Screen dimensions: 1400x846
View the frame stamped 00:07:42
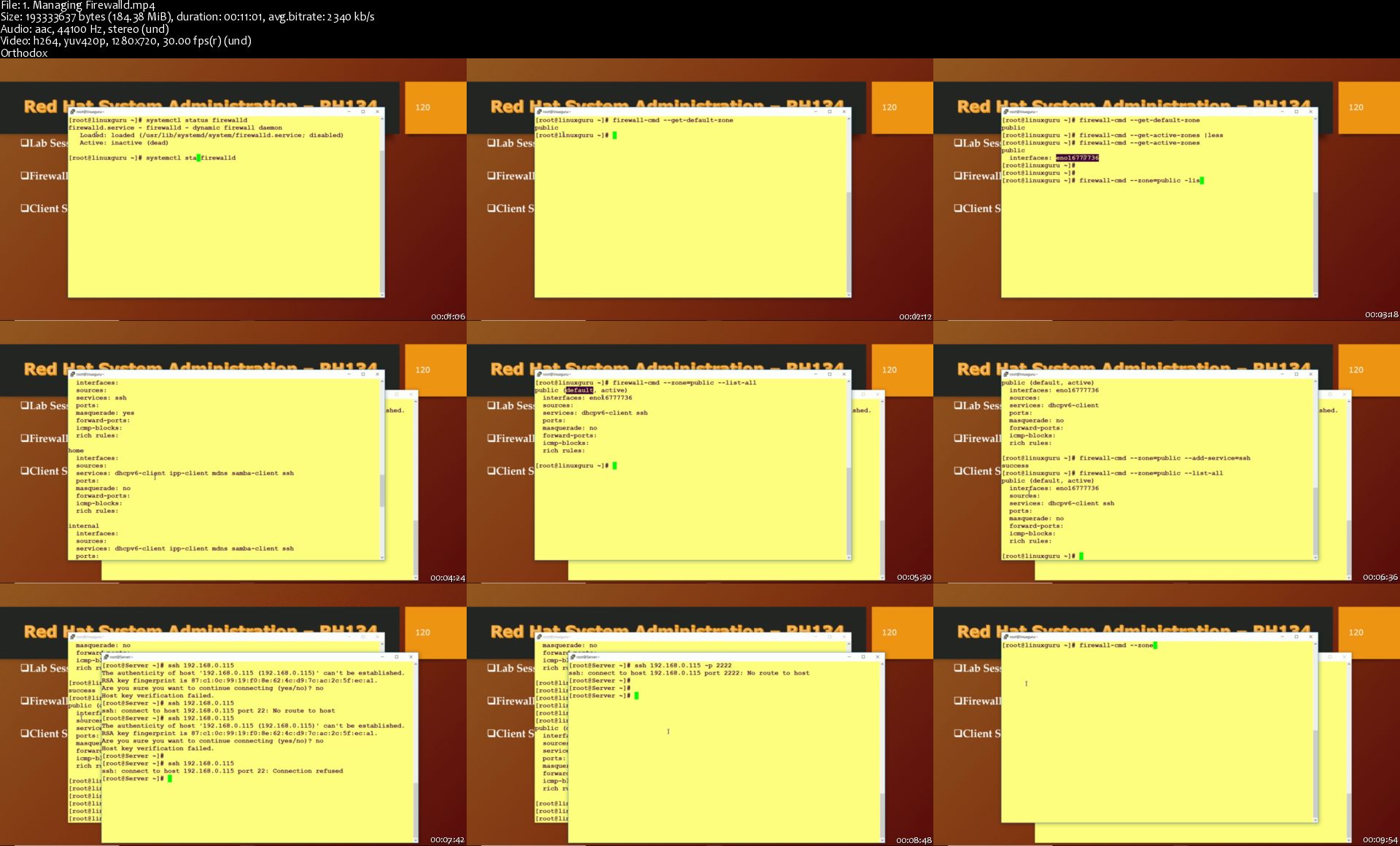[x=233, y=715]
